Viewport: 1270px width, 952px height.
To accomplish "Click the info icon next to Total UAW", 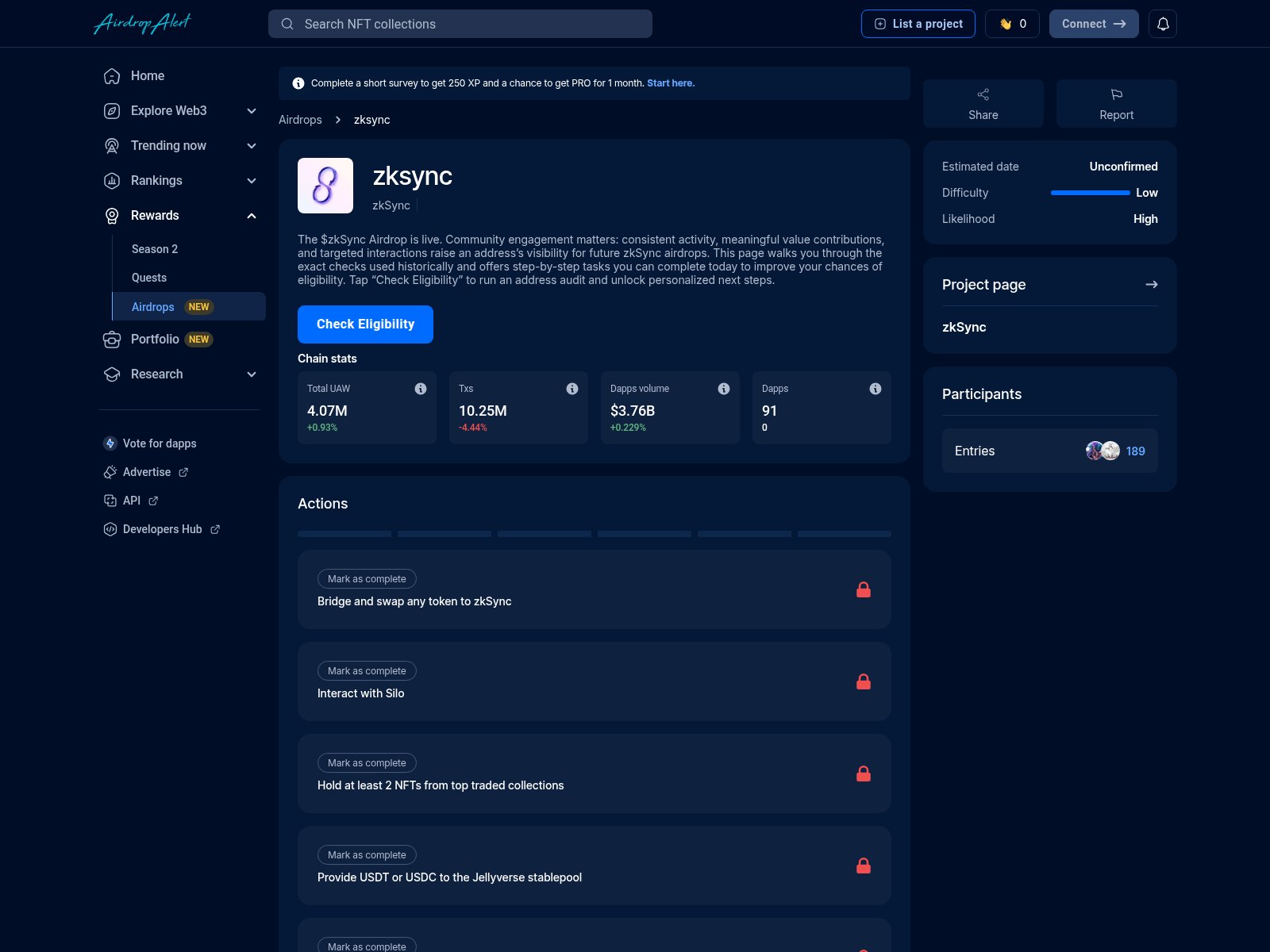I will click(421, 389).
